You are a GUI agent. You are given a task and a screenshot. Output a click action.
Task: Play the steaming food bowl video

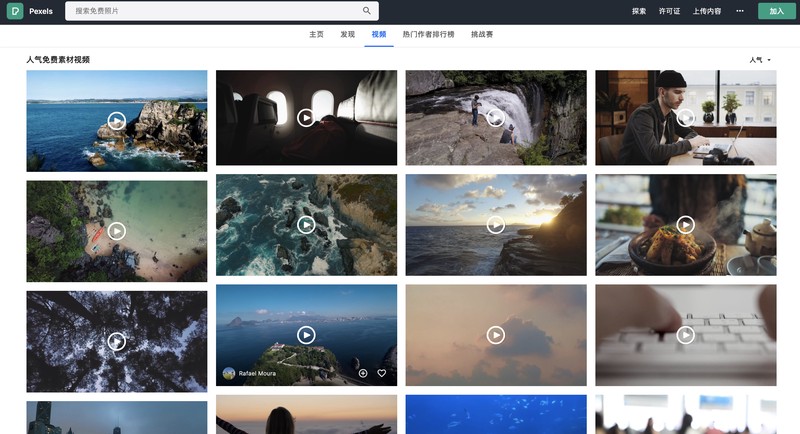point(685,225)
